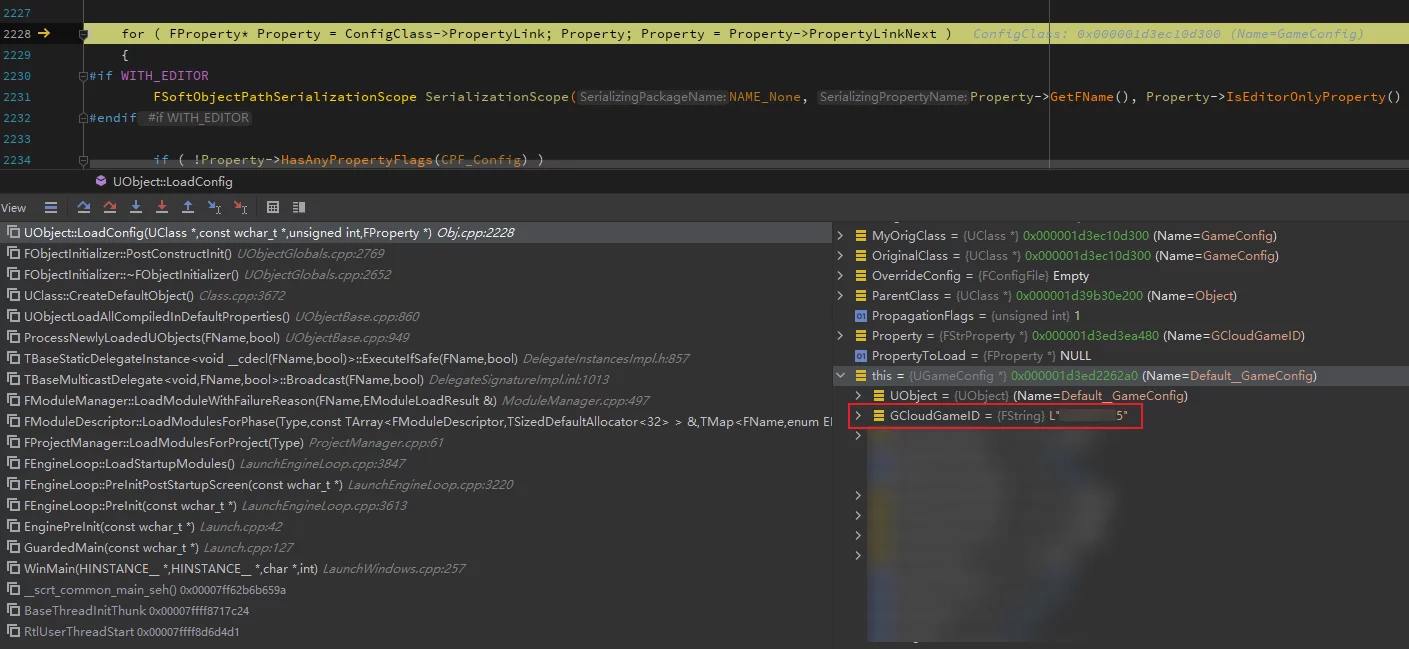
Task: Collapse the expanded 'this' variable node
Action: tap(840, 376)
